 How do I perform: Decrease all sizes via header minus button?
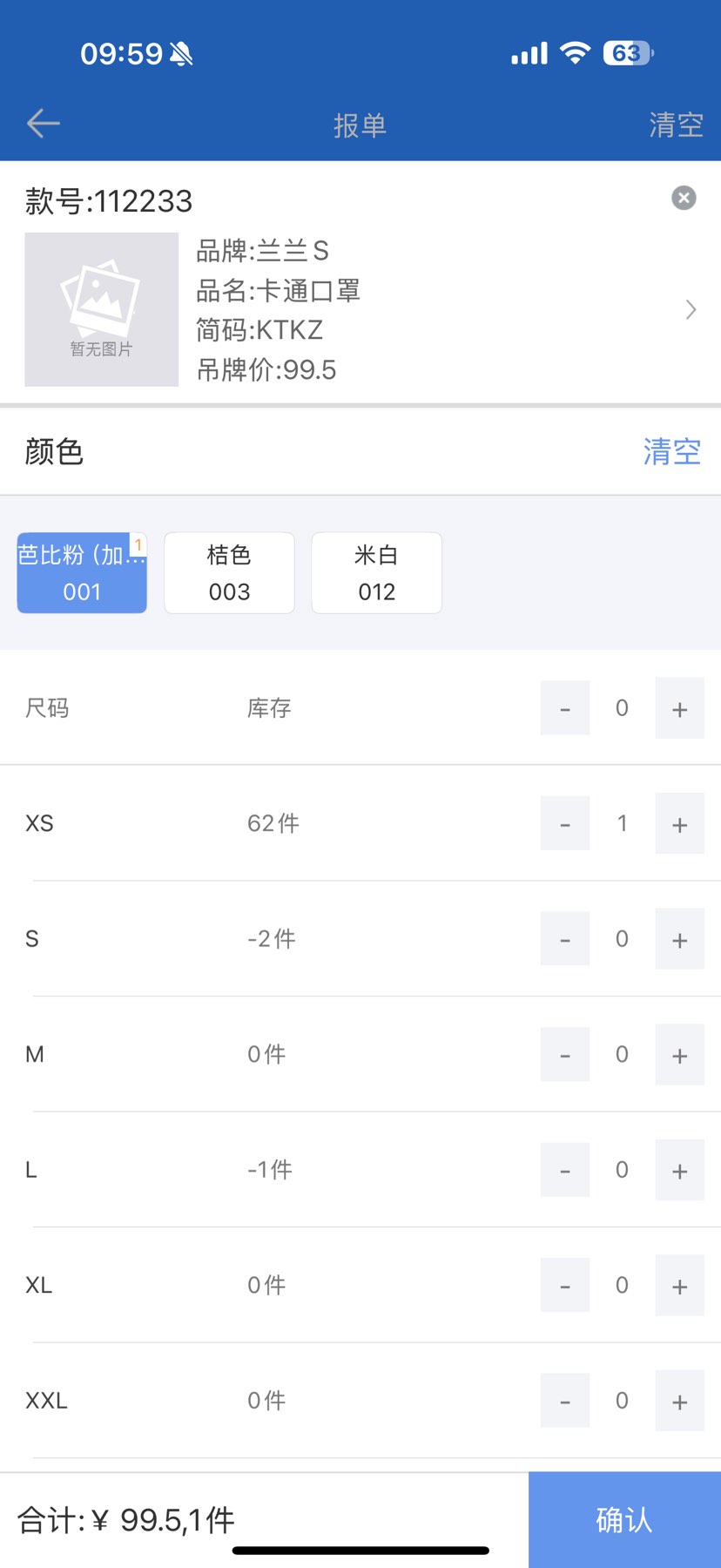(565, 709)
